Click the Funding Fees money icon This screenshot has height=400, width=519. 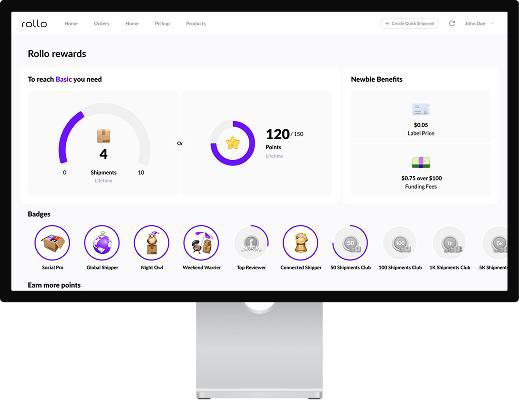tap(421, 162)
